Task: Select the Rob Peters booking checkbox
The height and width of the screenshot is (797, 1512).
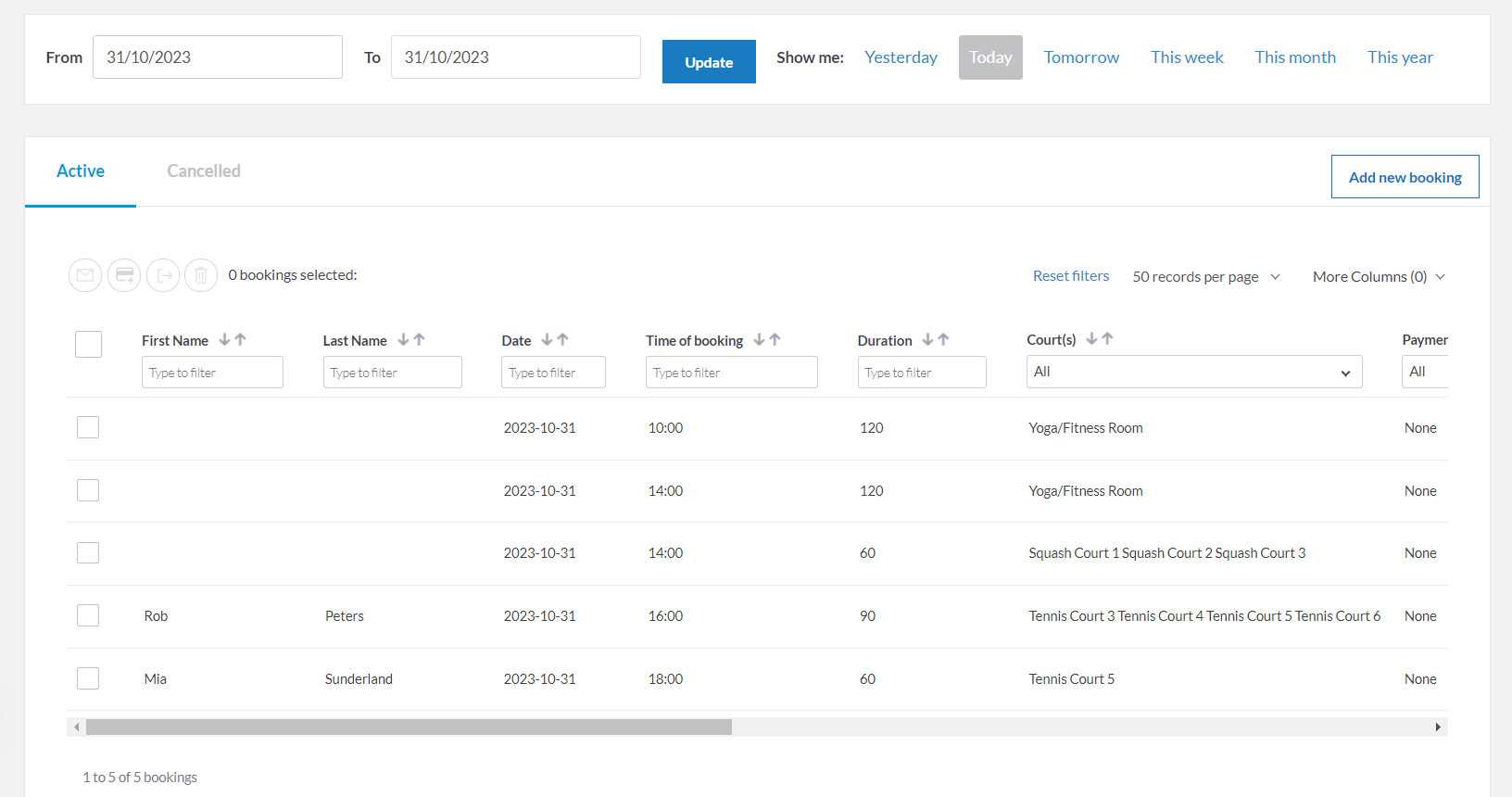Action: tap(88, 615)
